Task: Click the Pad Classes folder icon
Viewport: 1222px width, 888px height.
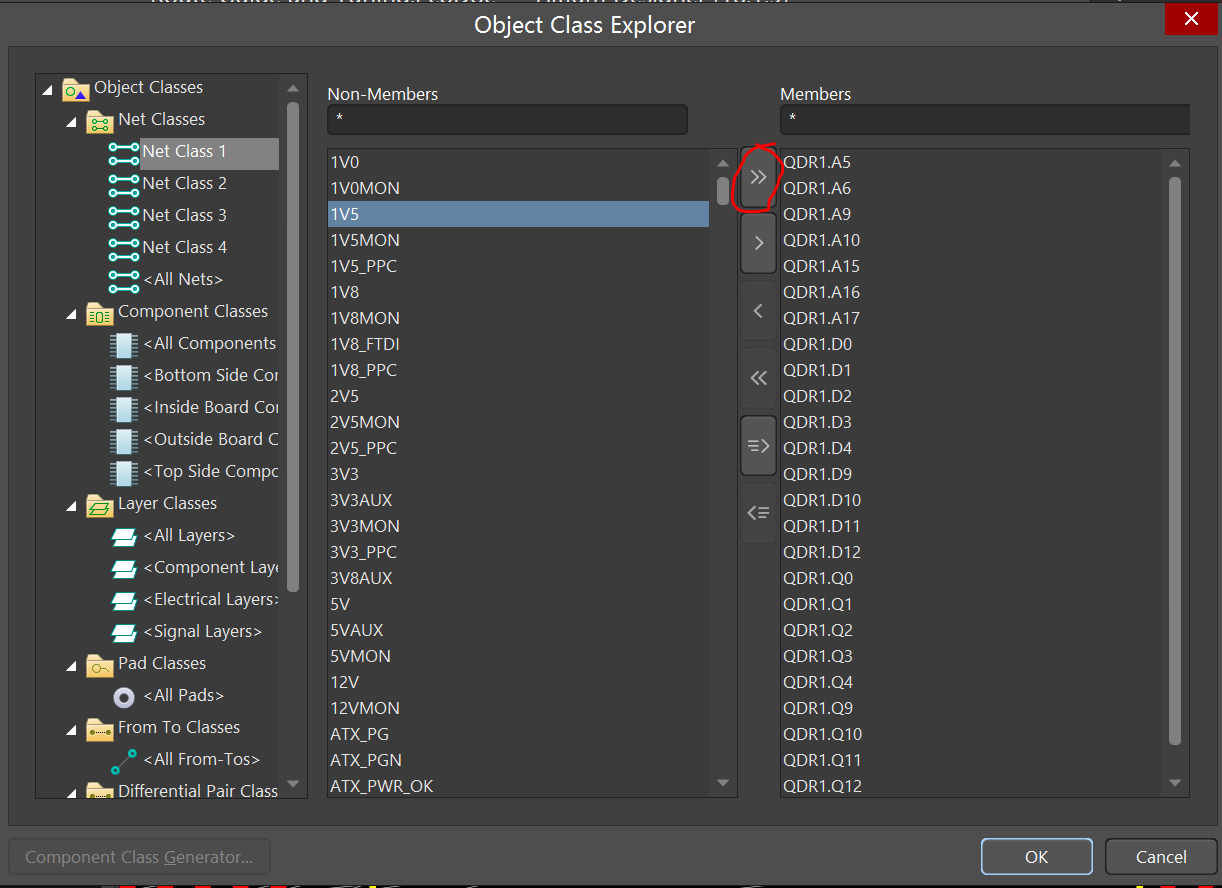Action: click(x=100, y=665)
